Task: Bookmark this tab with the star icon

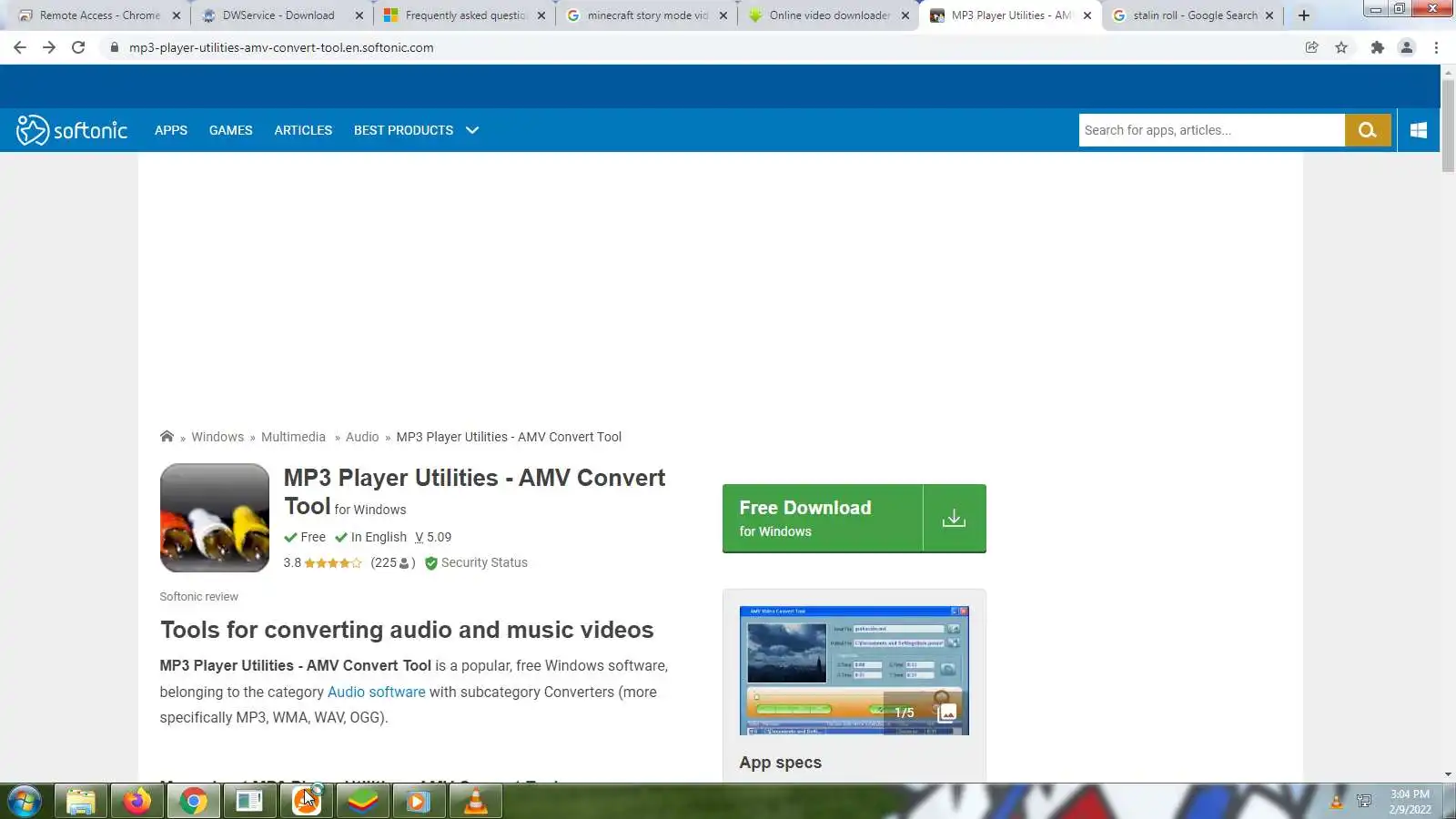Action: (x=1341, y=47)
